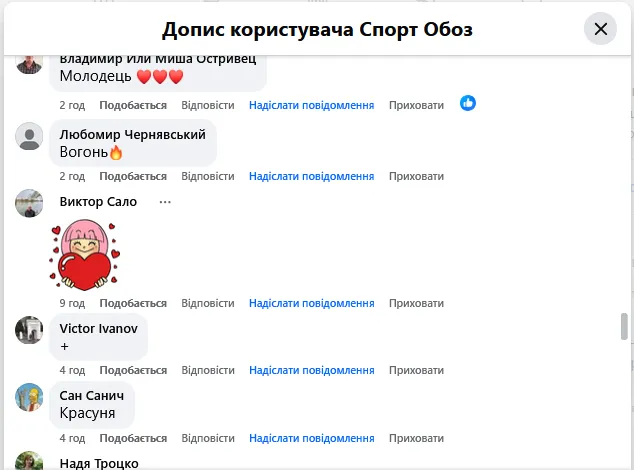Click Виктор Сало's profile picture
Viewport: 634px width, 470px height.
tap(29, 203)
